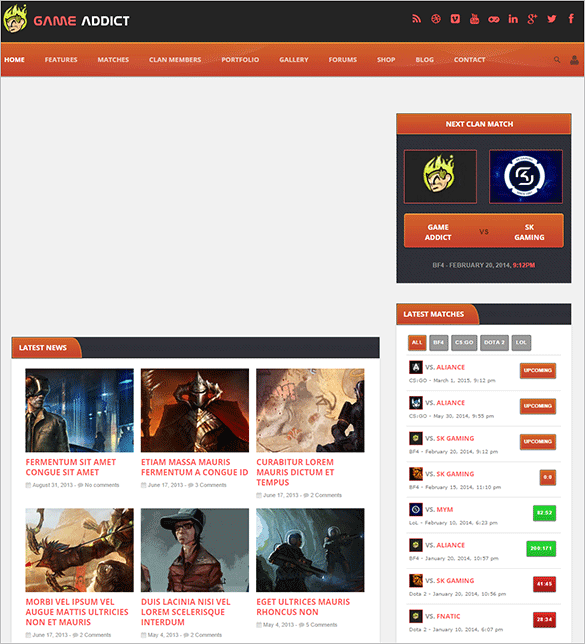Open the Google Plus icon
The image size is (585, 644).
pos(532,19)
